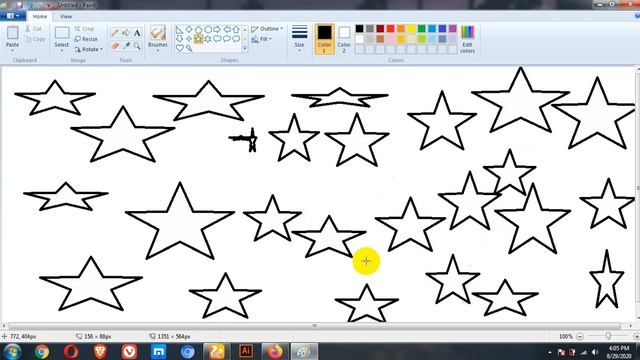Click the horizontal canvas scrollbar

click(x=314, y=326)
